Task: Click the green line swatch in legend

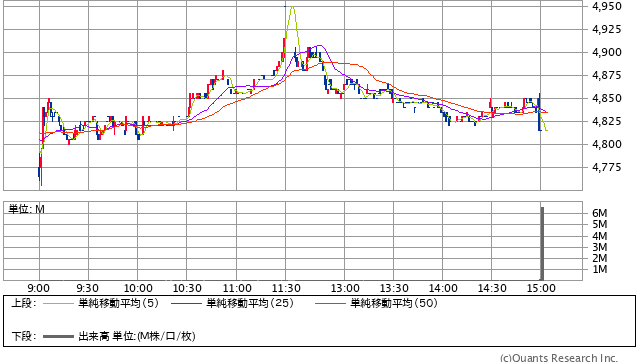Action: coord(58,303)
